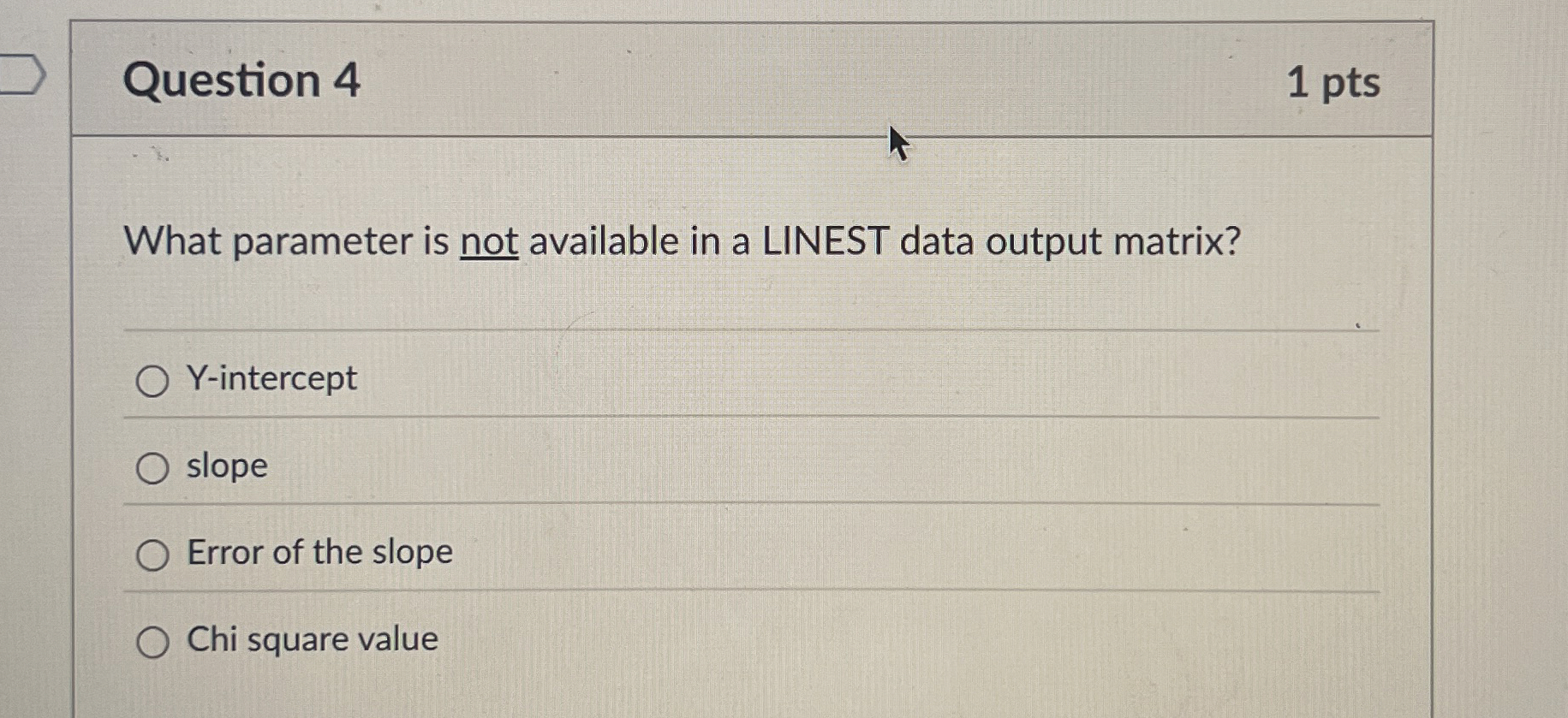Click the Question 4 heading
This screenshot has height=718, width=1568.
[x=242, y=81]
